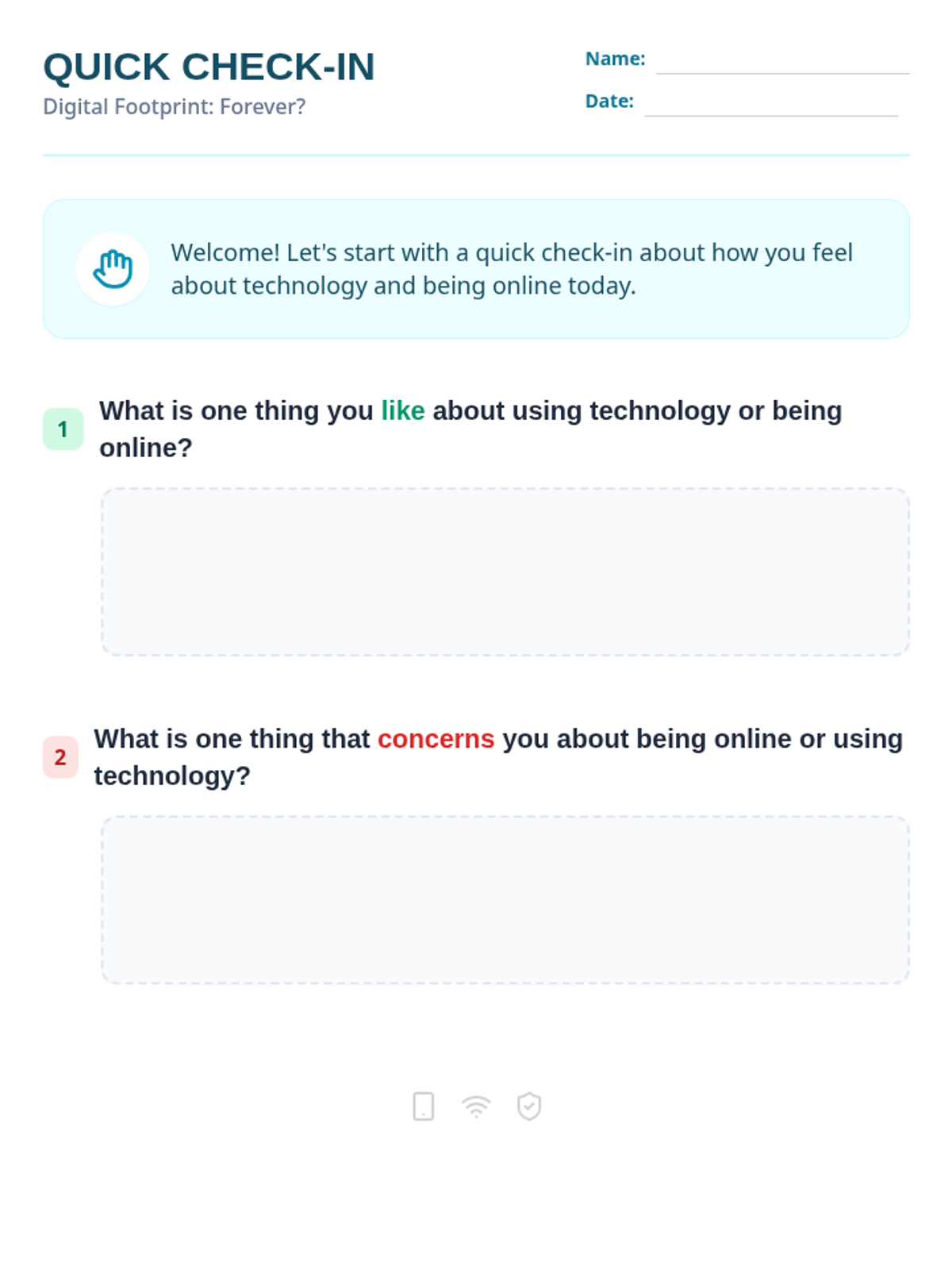Viewport: 952px width, 1270px height.
Task: Click the Date input line
Action: [770, 106]
